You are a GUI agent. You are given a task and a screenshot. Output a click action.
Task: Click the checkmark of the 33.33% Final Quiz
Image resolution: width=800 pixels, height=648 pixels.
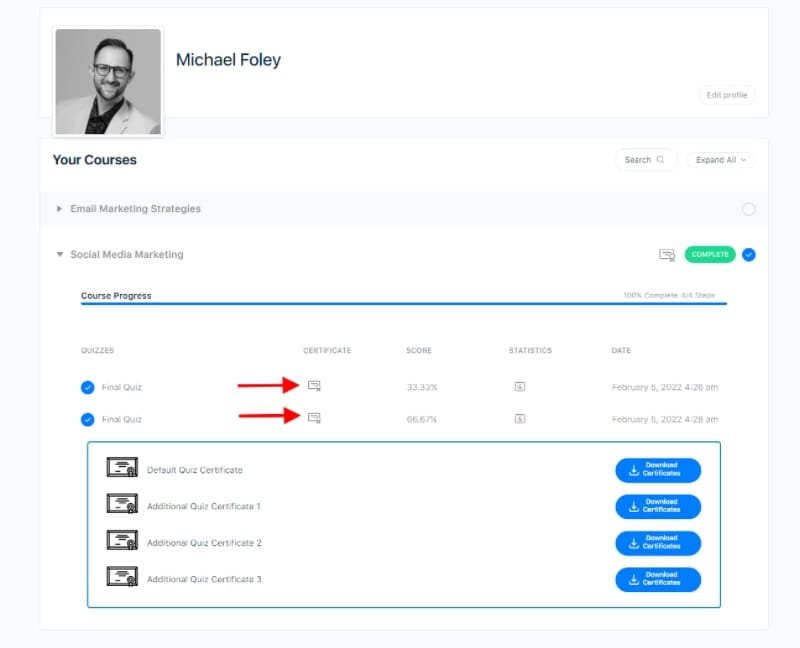88,387
